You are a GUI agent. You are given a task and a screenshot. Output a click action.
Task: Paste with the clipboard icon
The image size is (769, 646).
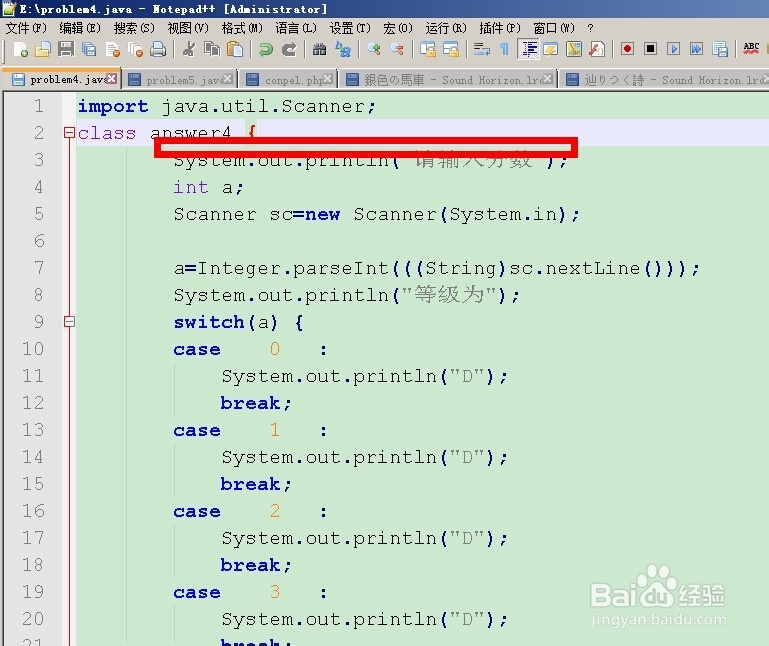tap(235, 50)
